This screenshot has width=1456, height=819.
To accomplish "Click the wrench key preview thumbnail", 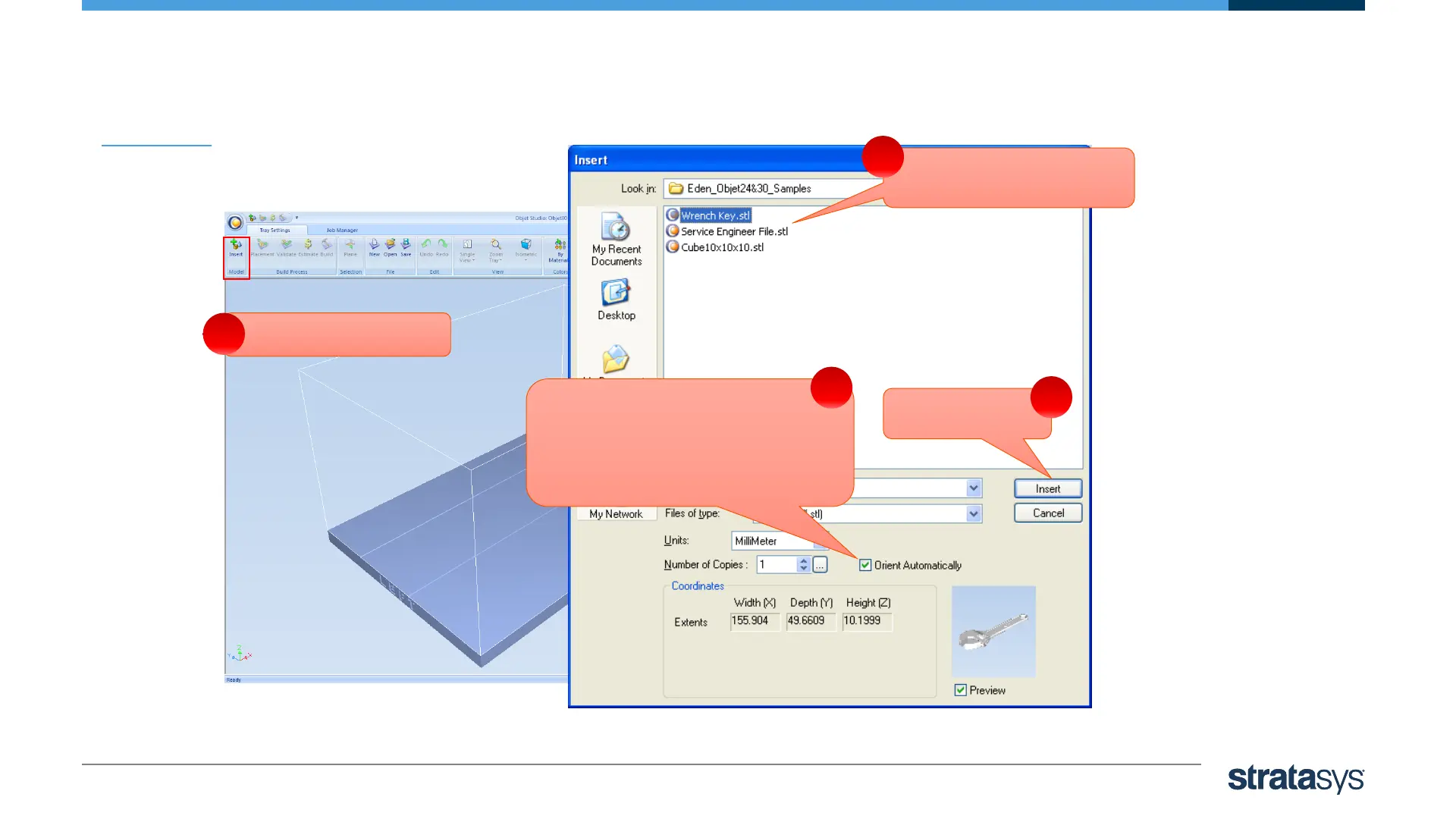I will click(993, 631).
